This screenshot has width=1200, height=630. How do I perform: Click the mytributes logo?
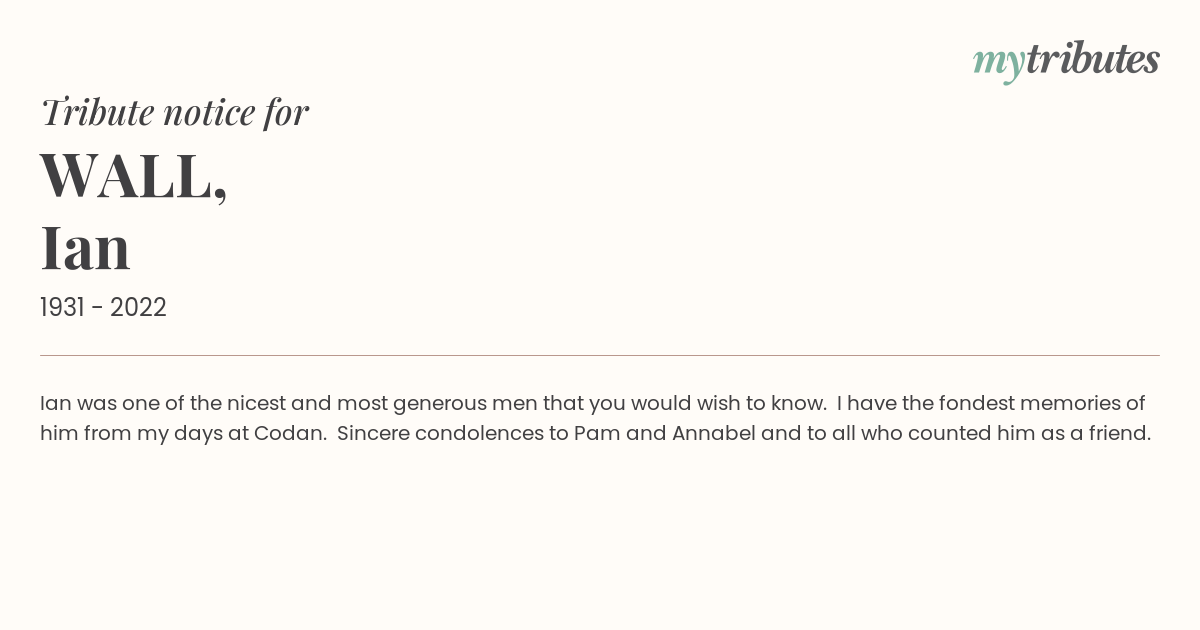point(1066,61)
